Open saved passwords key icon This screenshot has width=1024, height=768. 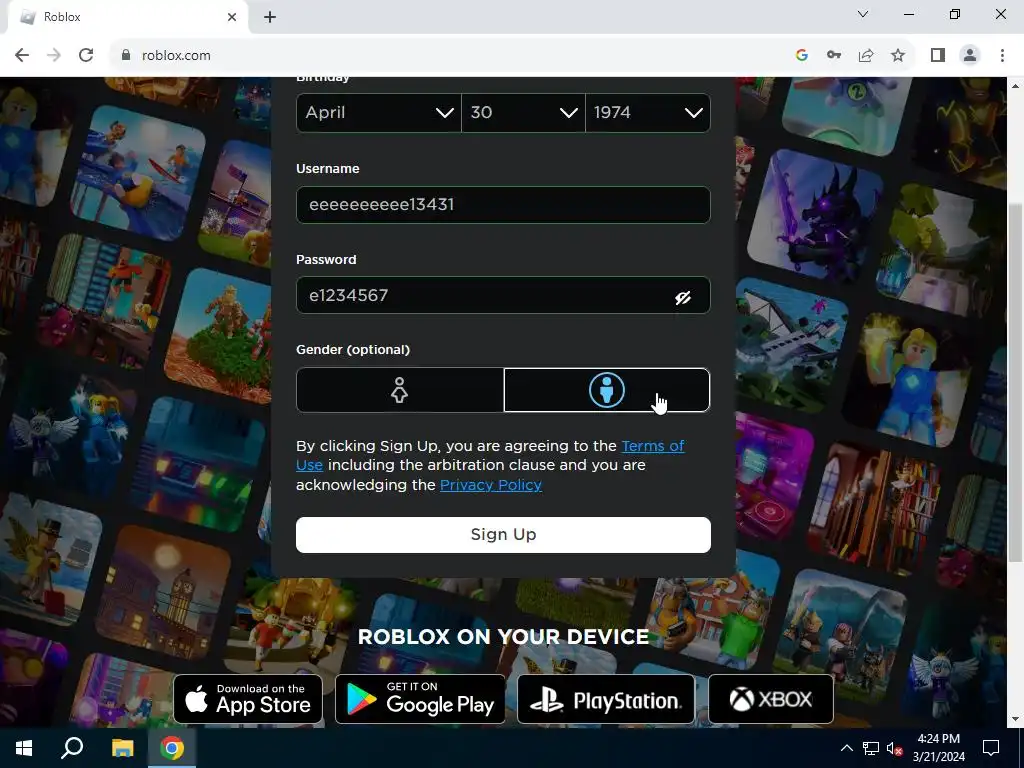pos(834,56)
